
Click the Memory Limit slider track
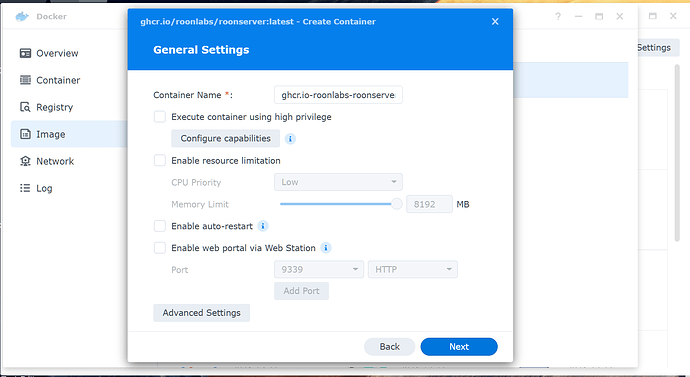pos(337,204)
